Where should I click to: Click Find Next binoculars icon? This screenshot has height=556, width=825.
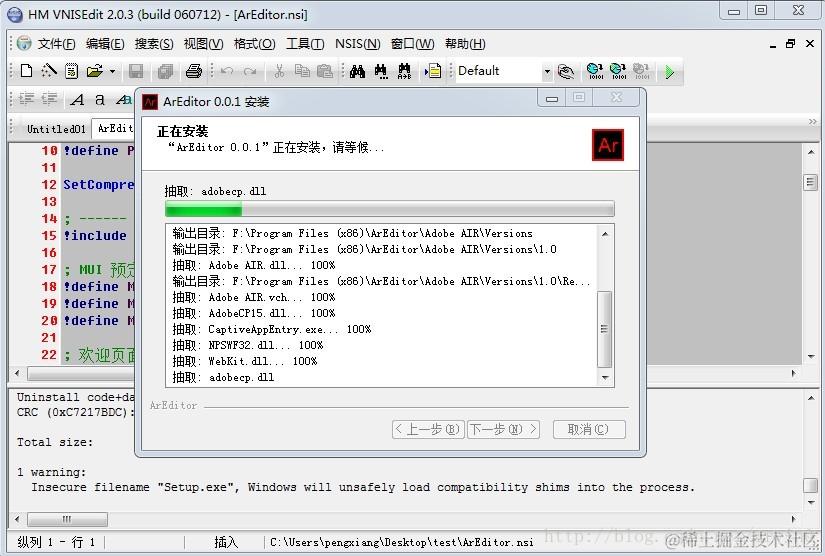point(381,71)
